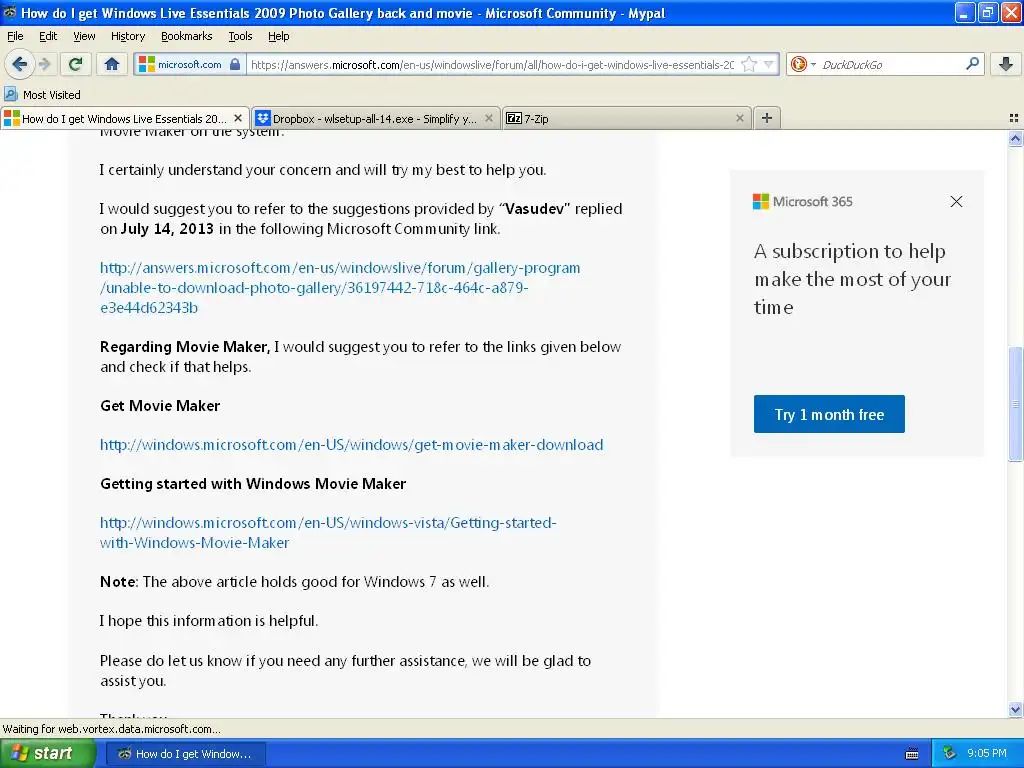Click the 'Waiting for web.vortex.data.microsoft.com' status text
1024x768 pixels.
point(112,729)
